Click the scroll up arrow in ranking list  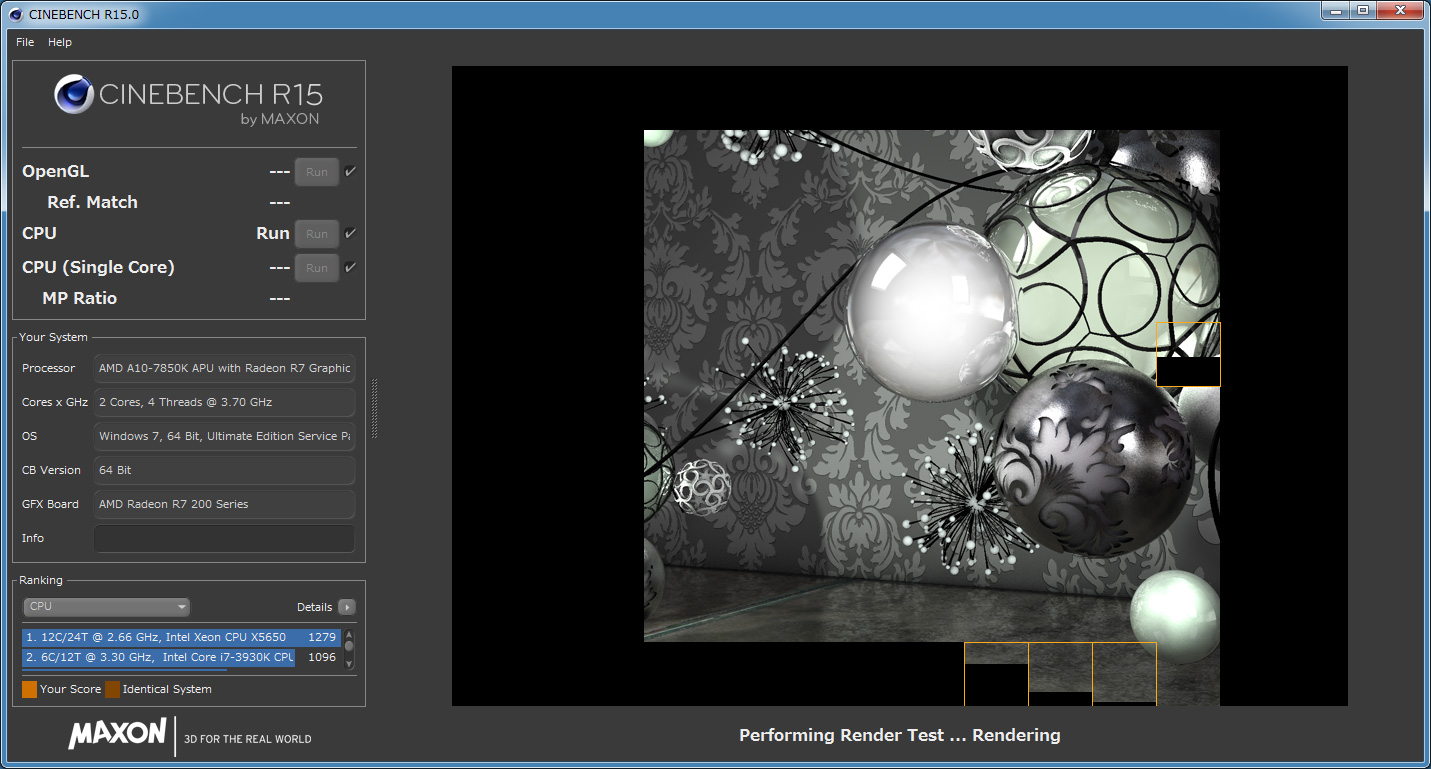pos(349,635)
